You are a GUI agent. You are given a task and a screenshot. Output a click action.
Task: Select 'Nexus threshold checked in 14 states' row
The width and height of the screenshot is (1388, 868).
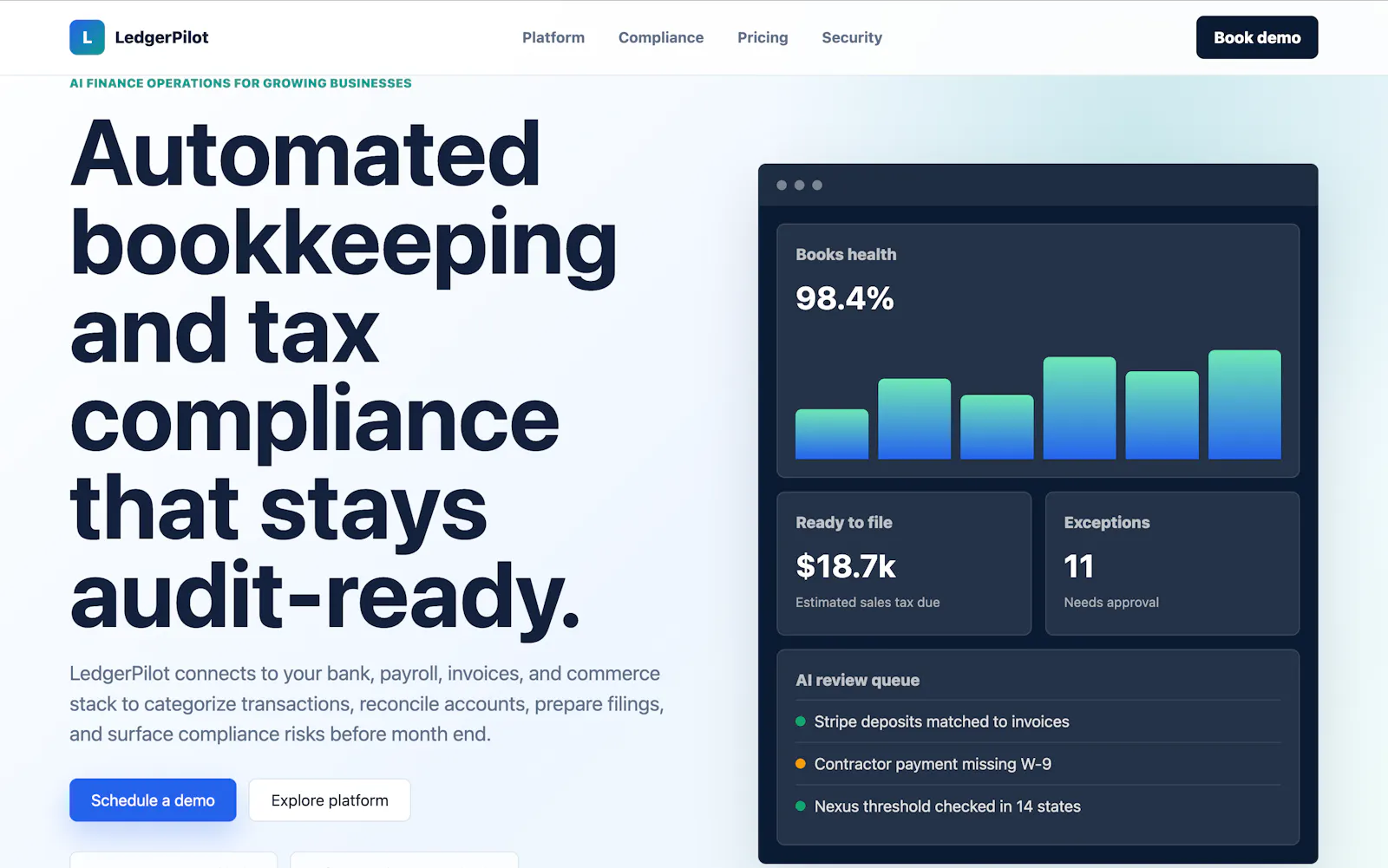(x=1038, y=806)
